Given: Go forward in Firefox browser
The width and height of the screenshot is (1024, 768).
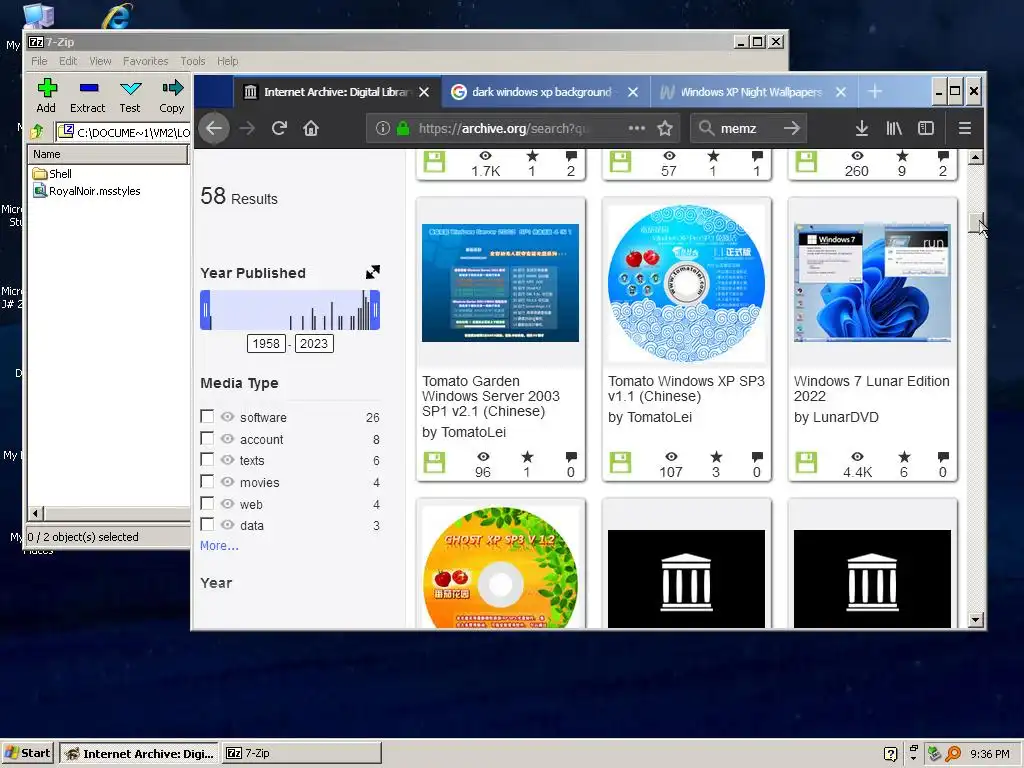Looking at the screenshot, I should click(x=248, y=129).
